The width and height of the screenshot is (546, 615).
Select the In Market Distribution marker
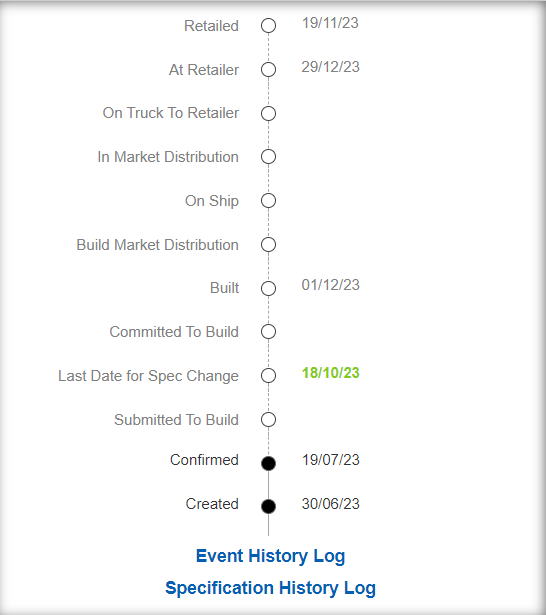click(x=268, y=157)
